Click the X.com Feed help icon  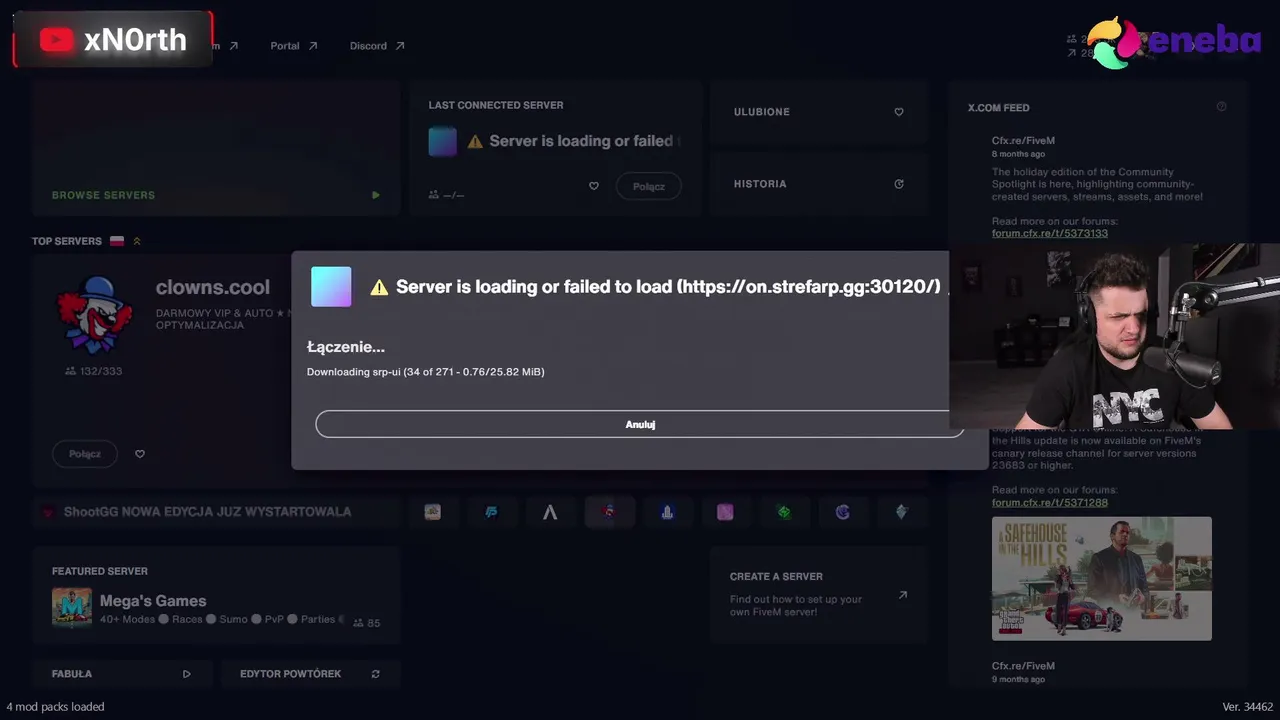[x=1221, y=107]
